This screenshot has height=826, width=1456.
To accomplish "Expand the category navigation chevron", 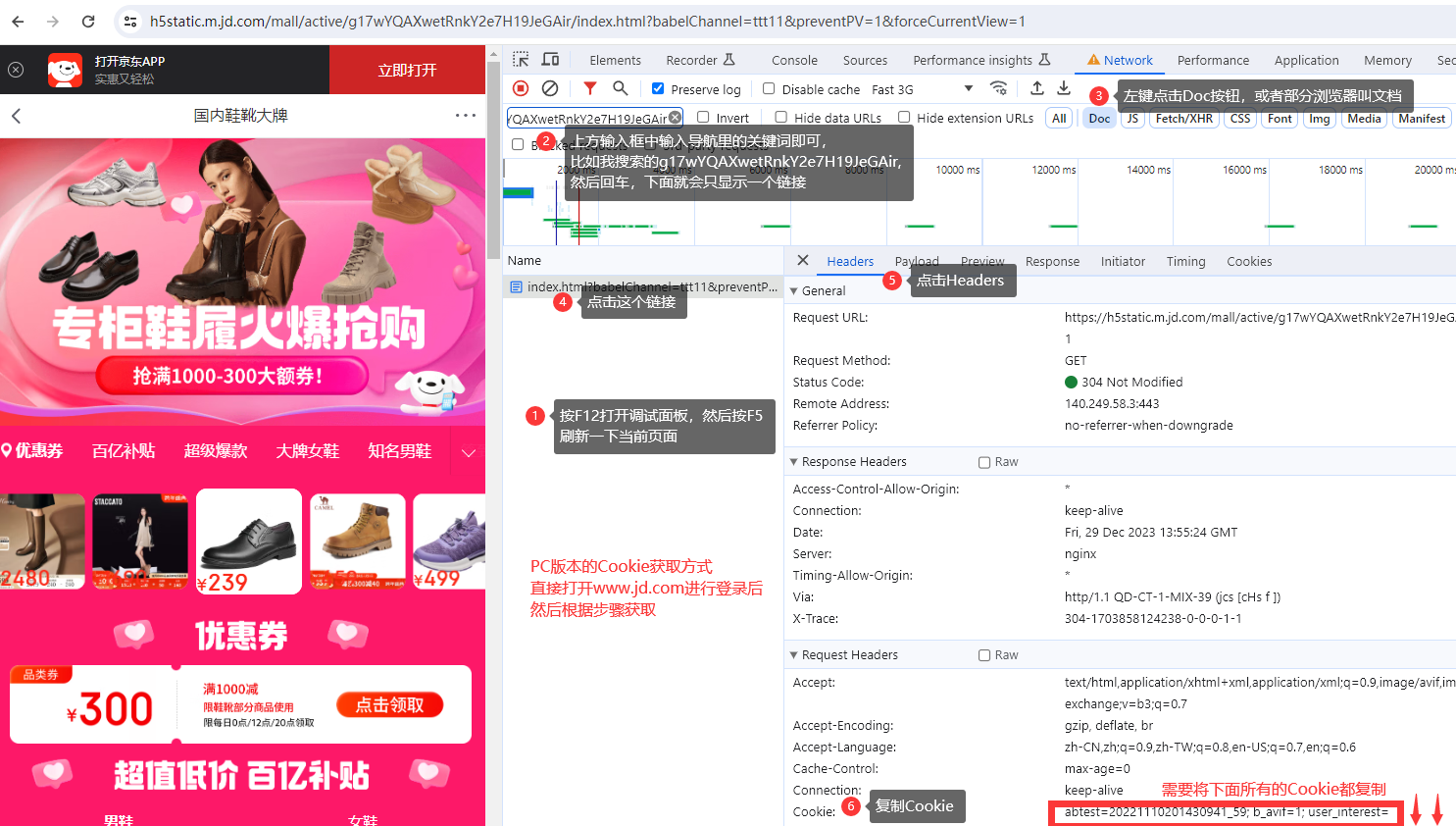I will point(469,452).
